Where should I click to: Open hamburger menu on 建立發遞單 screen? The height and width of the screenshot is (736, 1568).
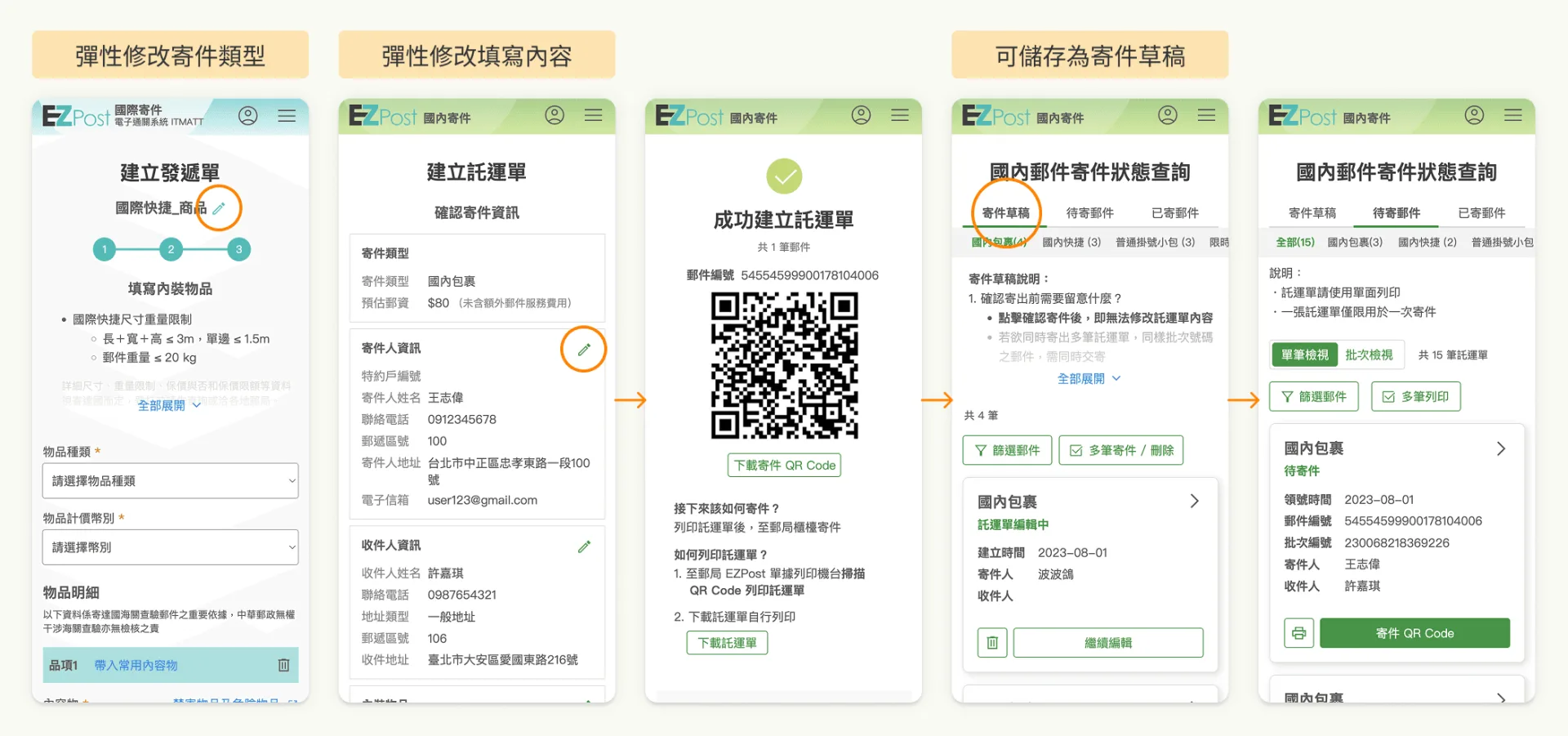pos(287,116)
